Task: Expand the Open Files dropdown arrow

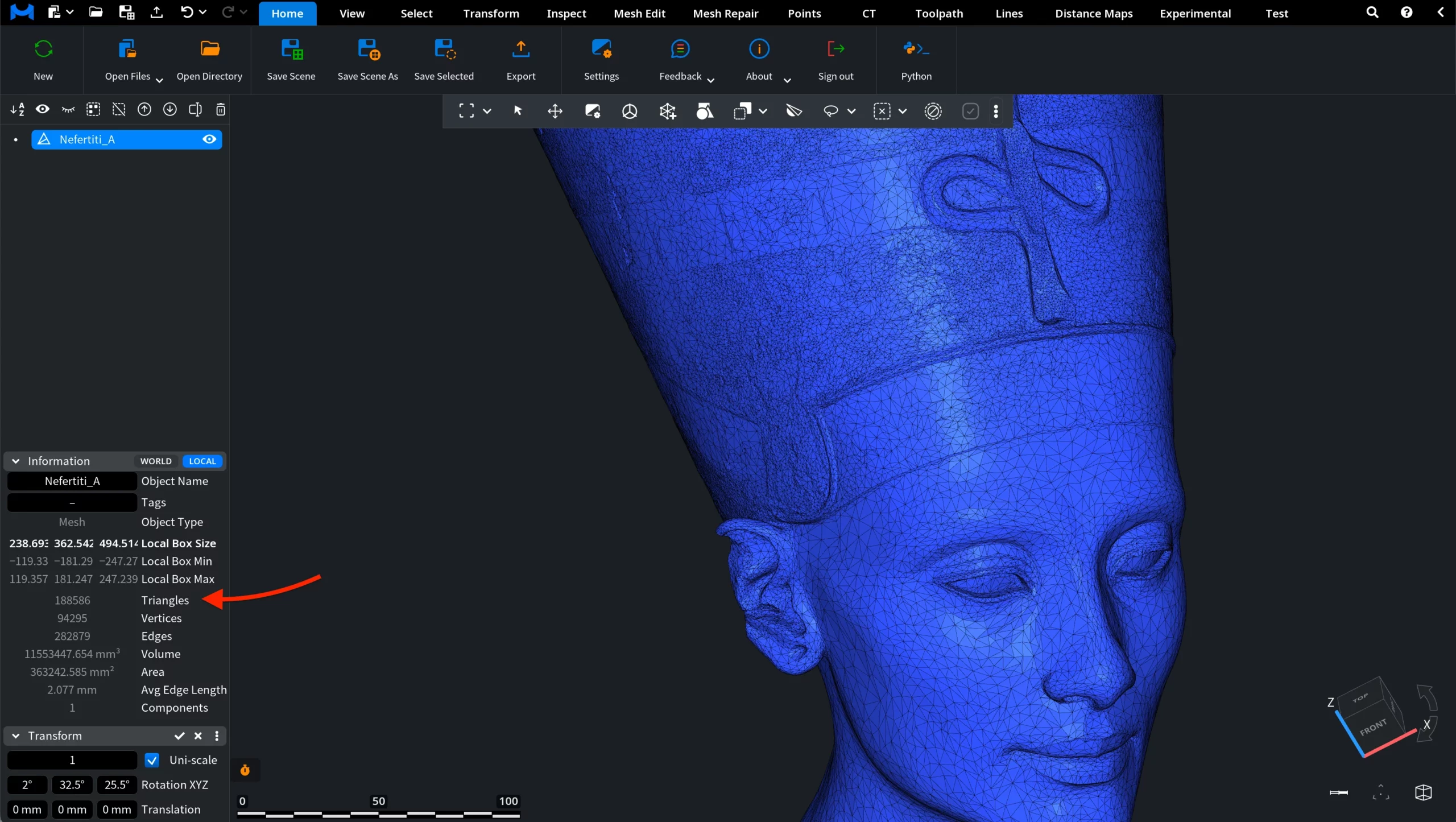Action: (x=159, y=80)
